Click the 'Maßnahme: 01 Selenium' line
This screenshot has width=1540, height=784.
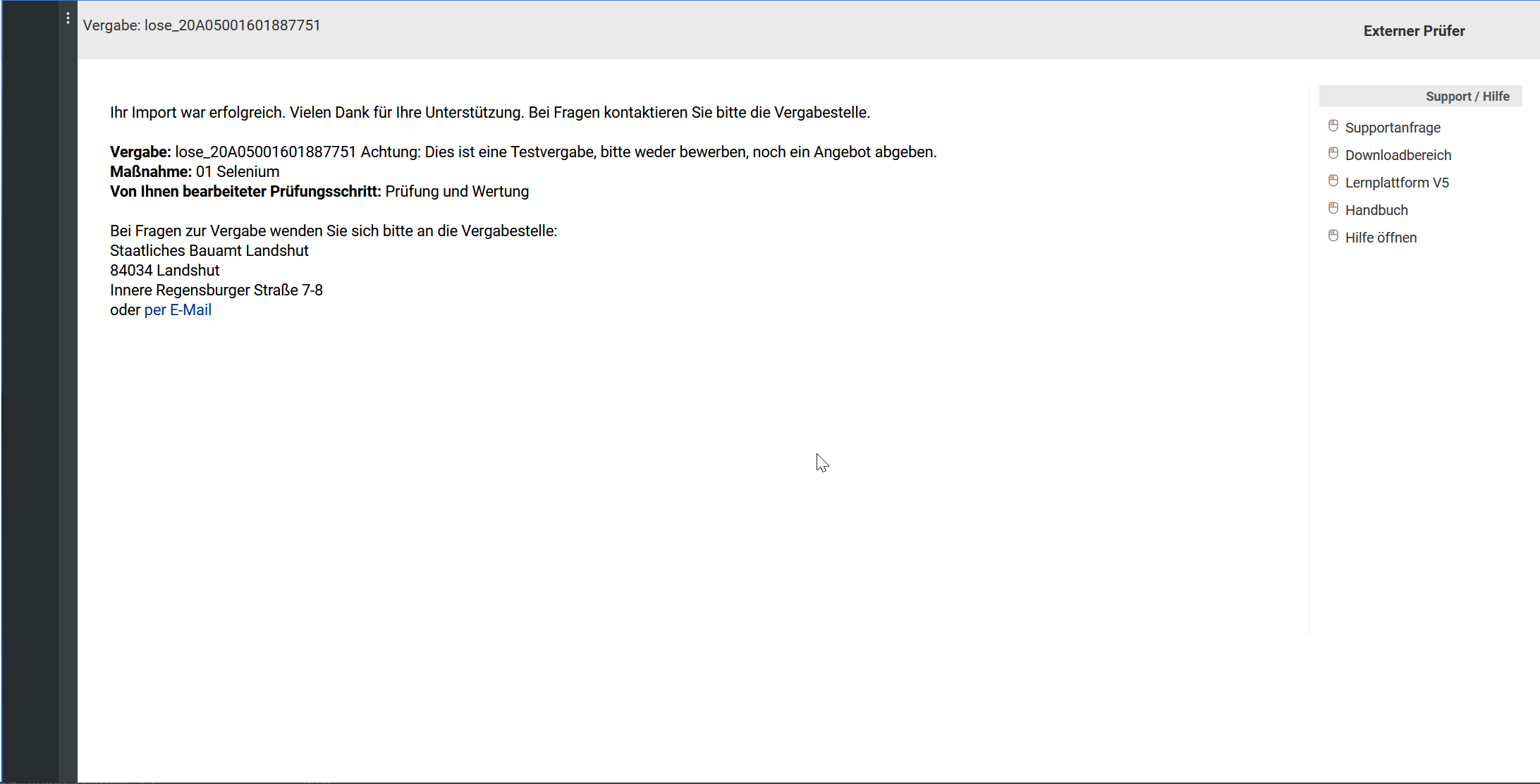click(x=195, y=172)
